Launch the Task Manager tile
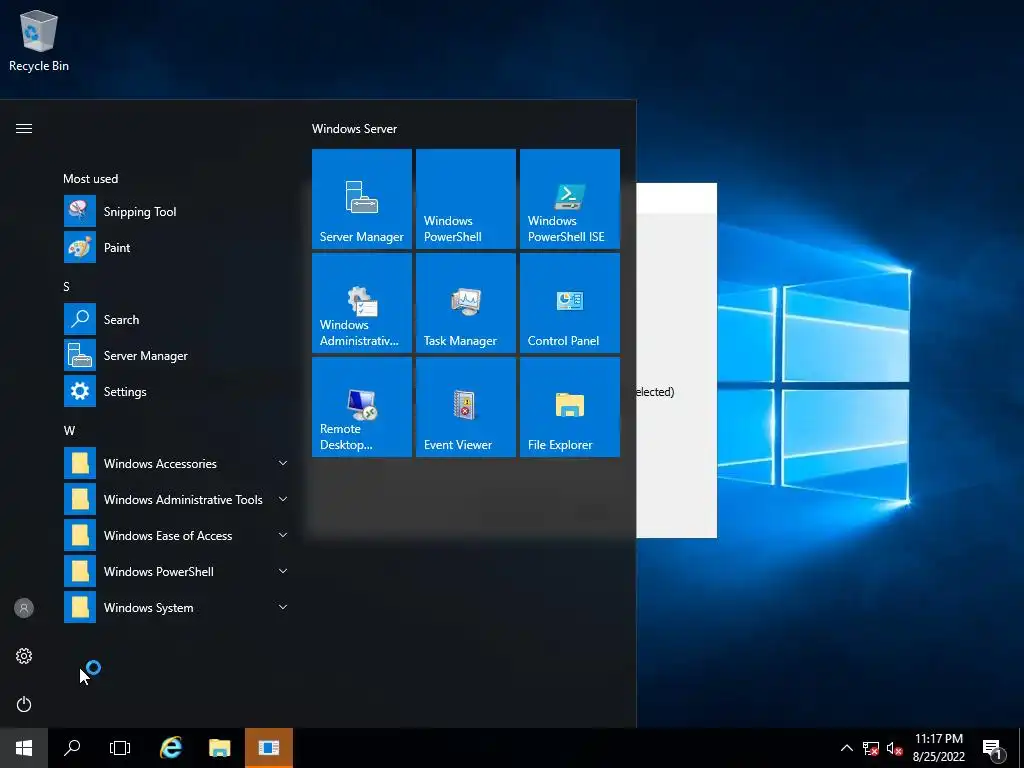Image resolution: width=1024 pixels, height=768 pixels. click(x=466, y=303)
